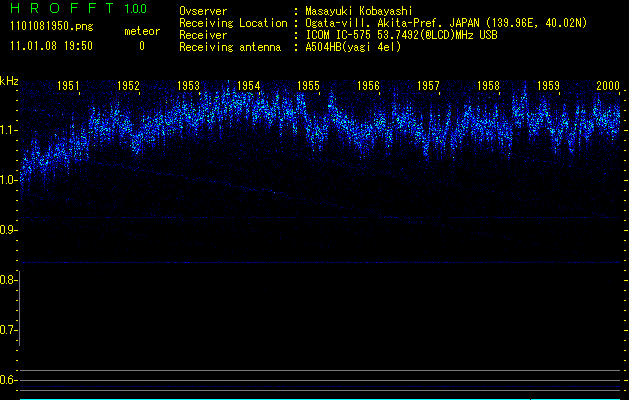Click the meteor count value 0
Screen dimensions: 629x400
coord(142,46)
